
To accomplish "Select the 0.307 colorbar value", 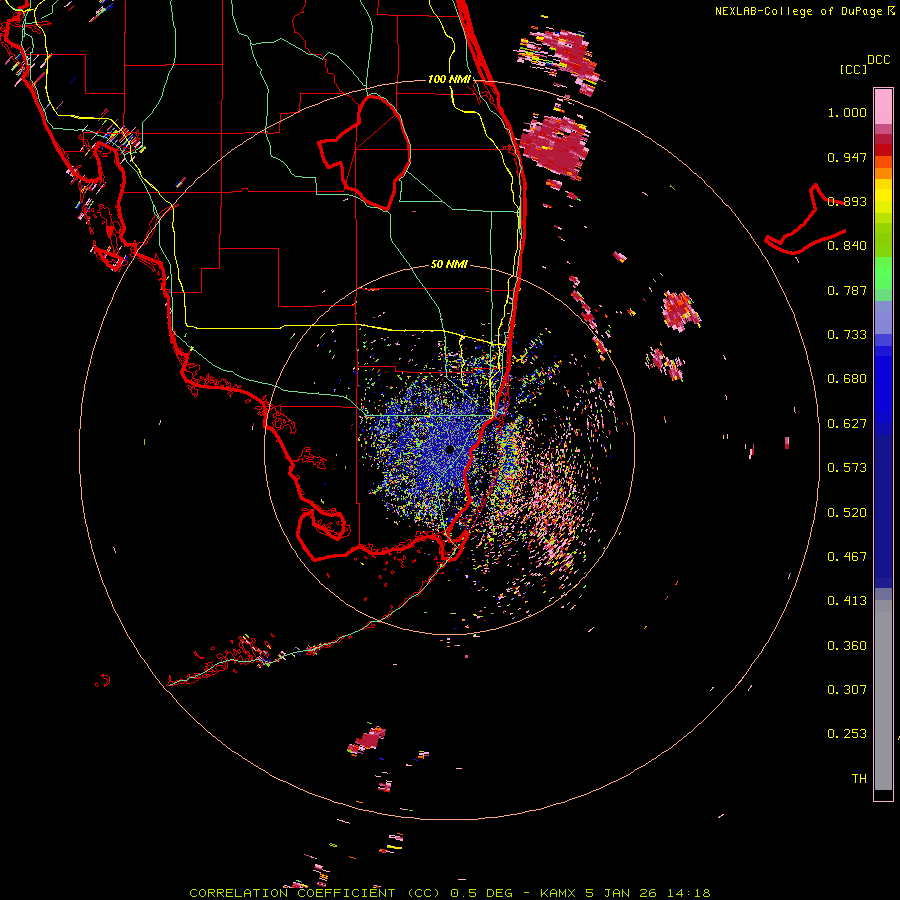I will 847,690.
